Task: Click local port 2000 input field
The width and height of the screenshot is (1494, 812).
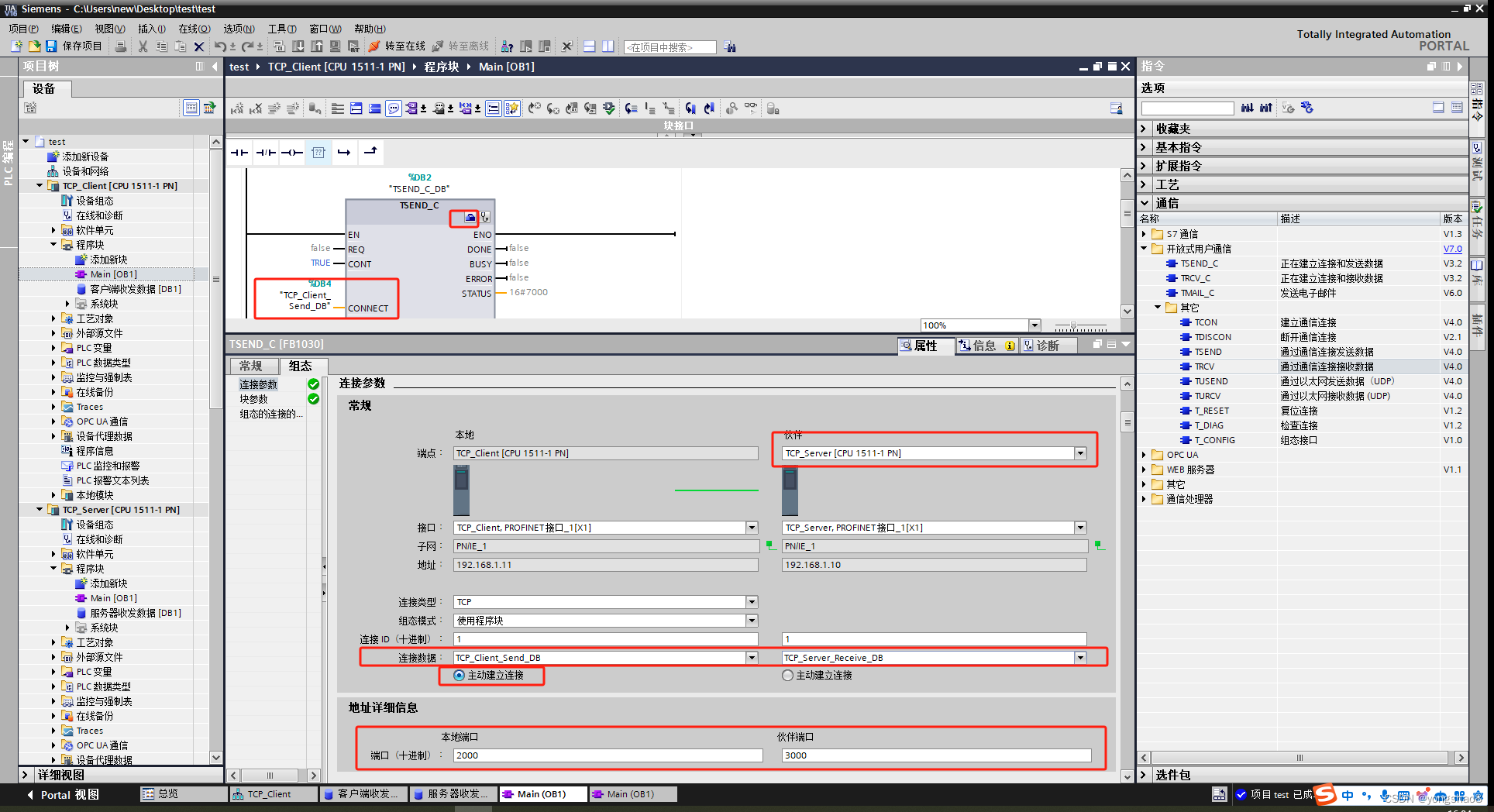Action: [x=608, y=755]
